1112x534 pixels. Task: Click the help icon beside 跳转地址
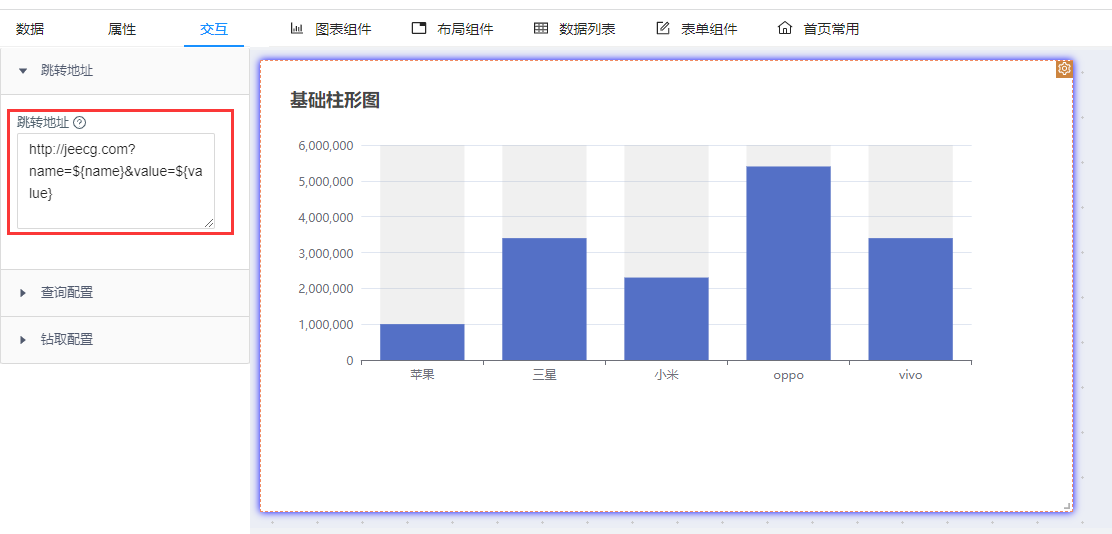click(x=79, y=123)
